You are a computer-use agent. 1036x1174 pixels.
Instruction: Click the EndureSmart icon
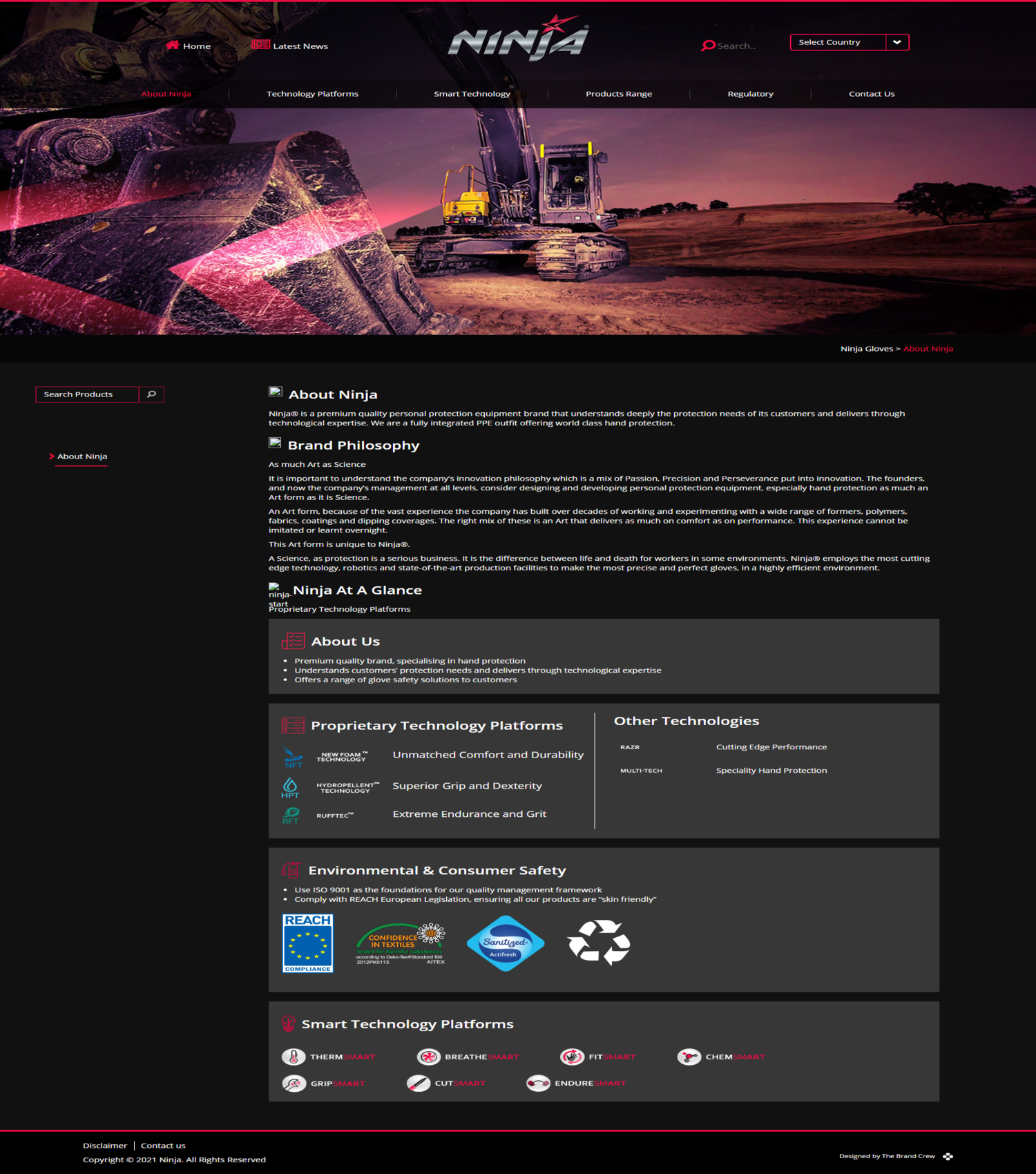pyautogui.click(x=538, y=1083)
